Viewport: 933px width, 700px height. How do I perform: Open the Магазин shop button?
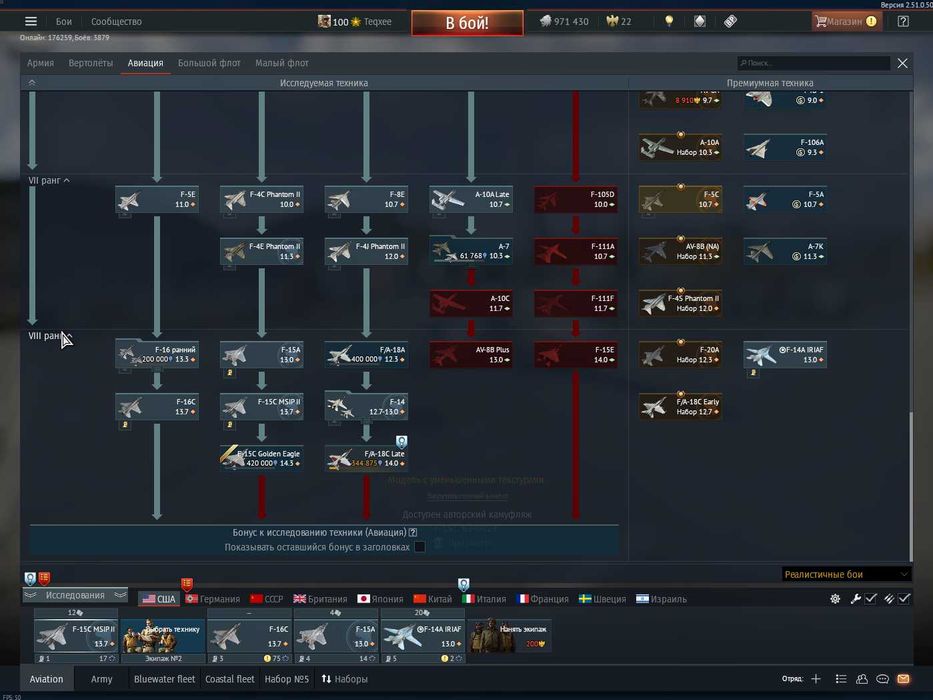[x=847, y=21]
